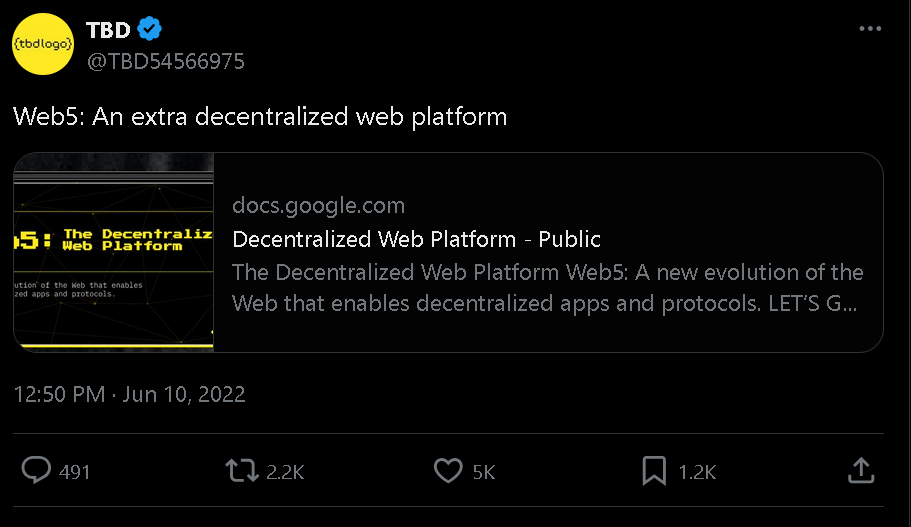Click the 2.2K reposts count
This screenshot has height=527, width=911.
pos(285,472)
